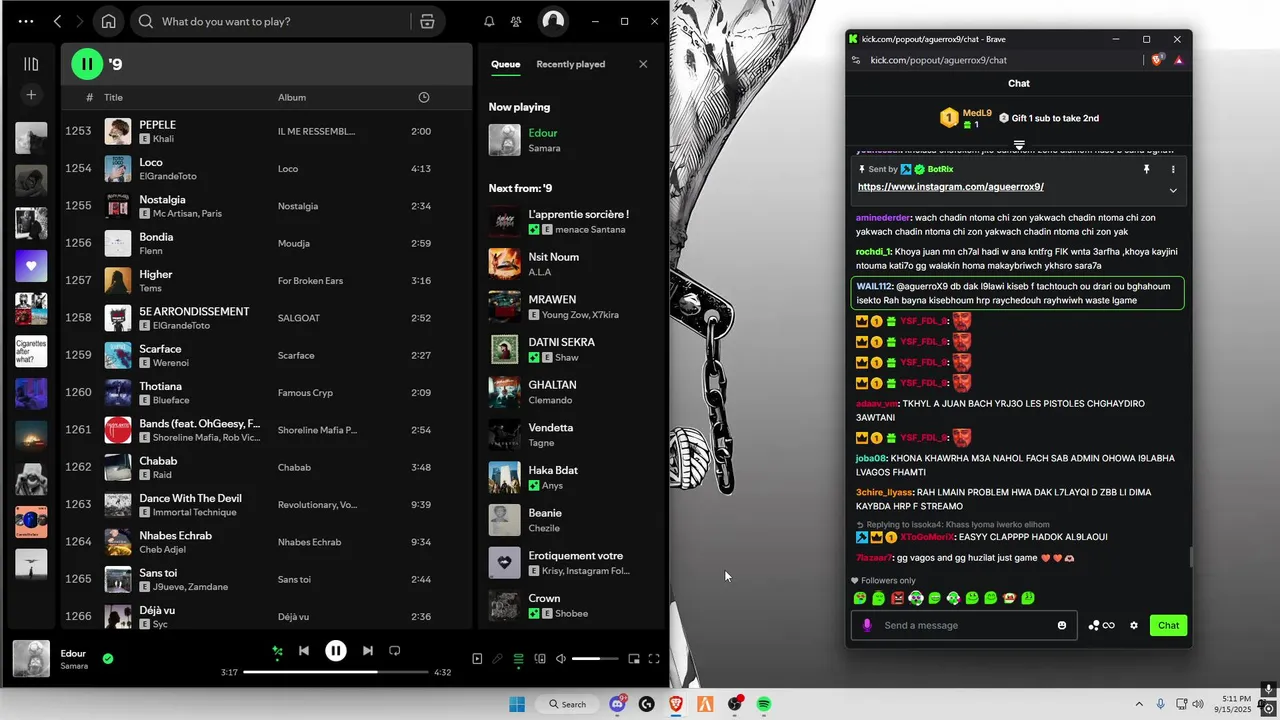This screenshot has width=1280, height=720.
Task: Click the green Chat send button
Action: (x=1168, y=625)
